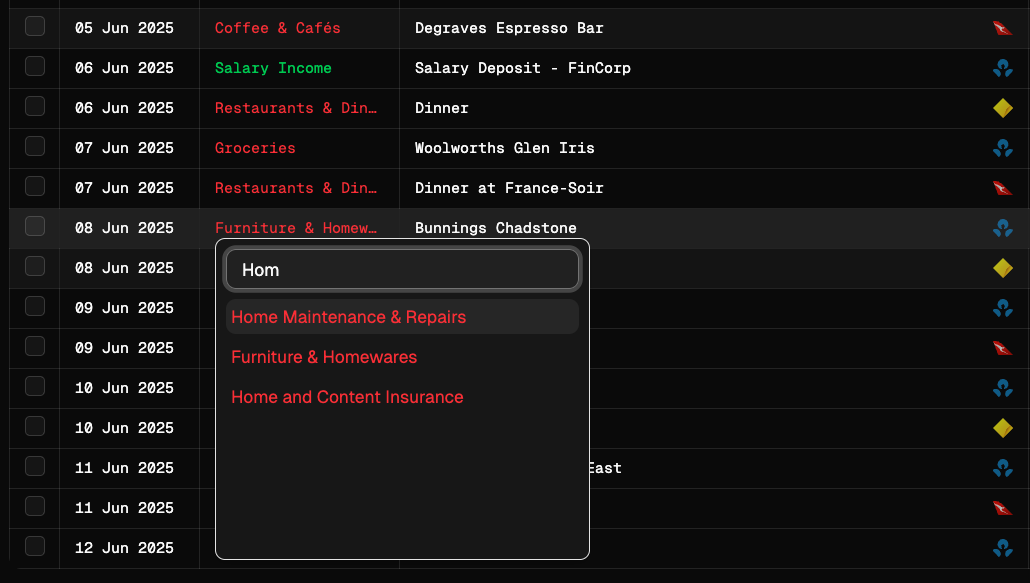1030x583 pixels.
Task: Open the Coffee & Cafés category dropdown
Action: pyautogui.click(x=278, y=28)
